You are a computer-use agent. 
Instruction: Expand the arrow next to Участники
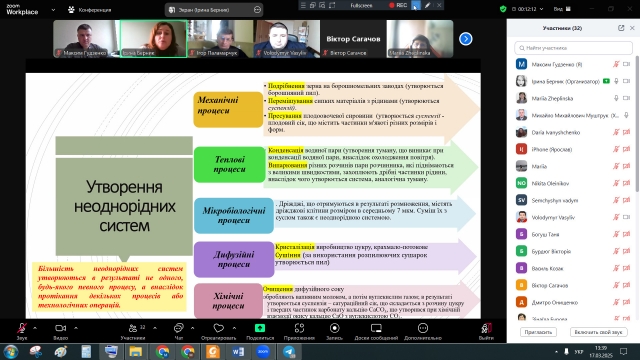point(155,328)
